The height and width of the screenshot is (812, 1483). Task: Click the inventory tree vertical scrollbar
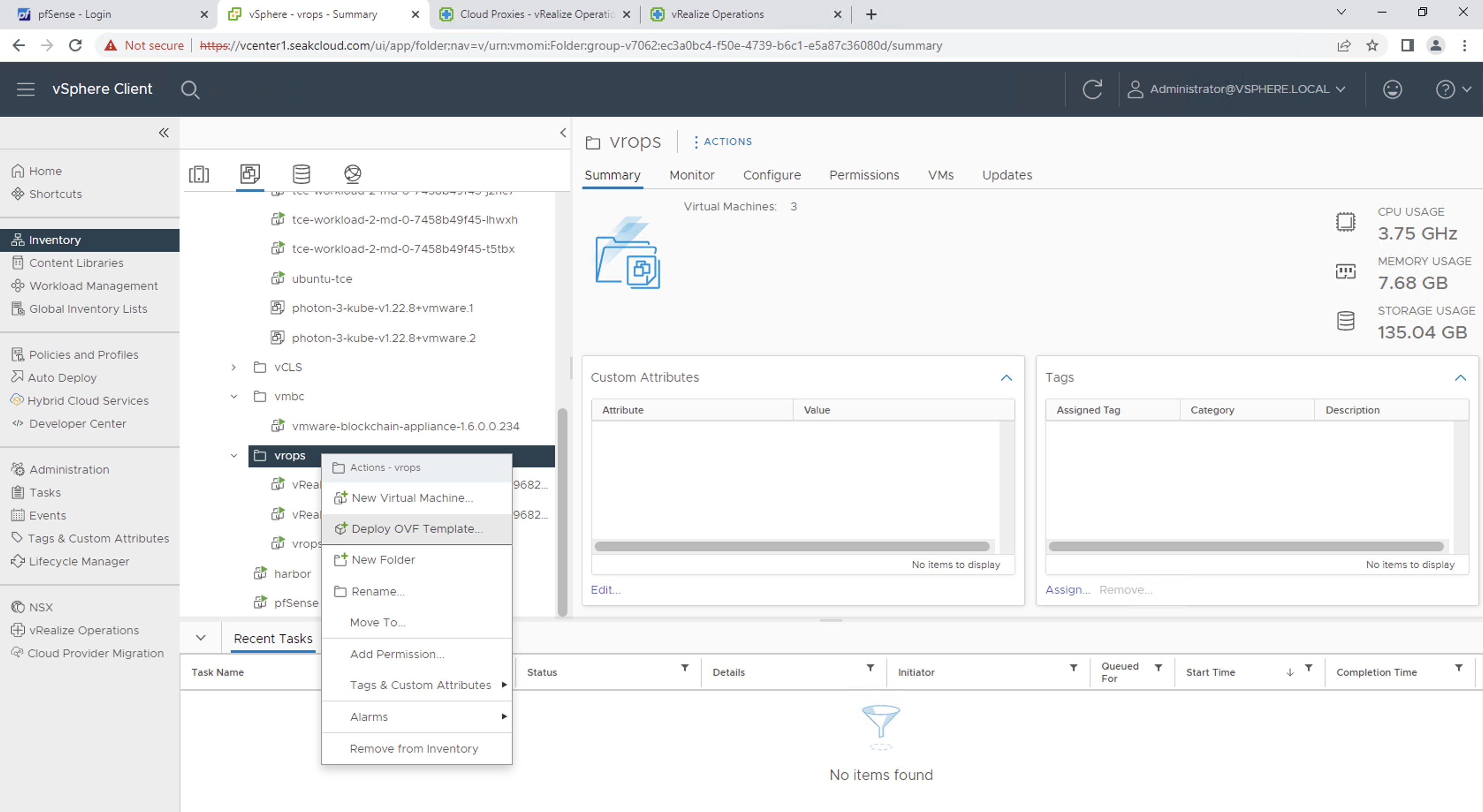(563, 512)
